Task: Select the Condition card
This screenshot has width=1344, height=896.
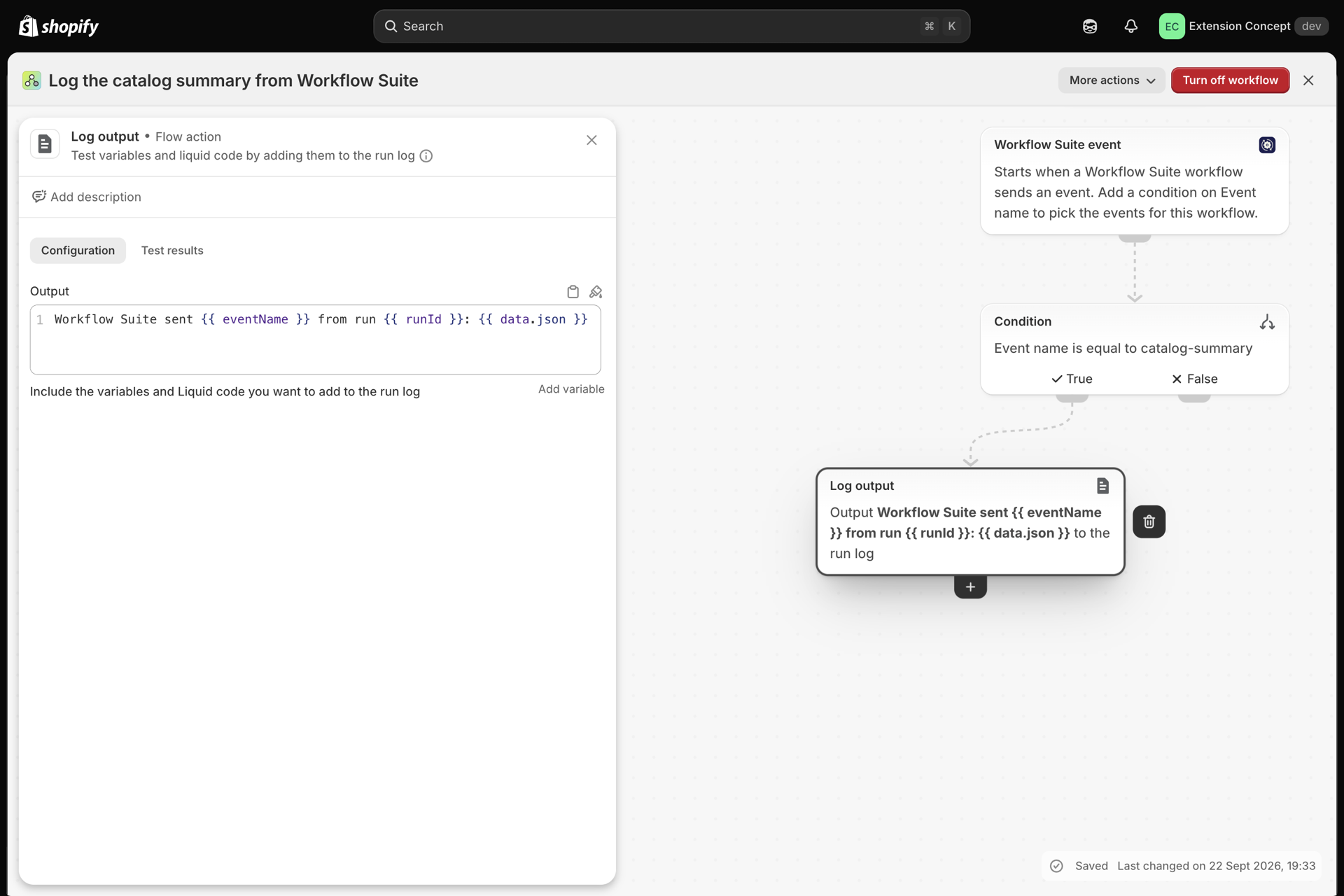Action: (x=1134, y=349)
